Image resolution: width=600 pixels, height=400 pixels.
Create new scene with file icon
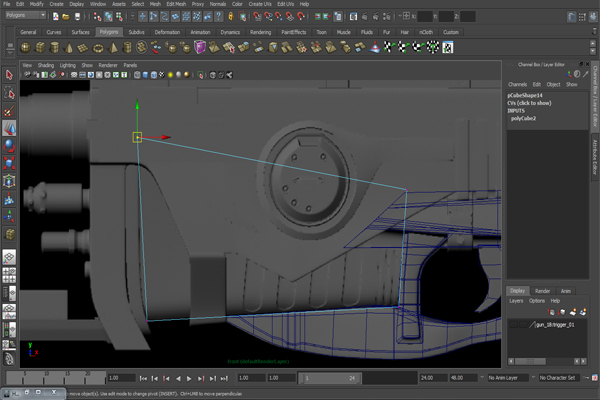pos(56,16)
